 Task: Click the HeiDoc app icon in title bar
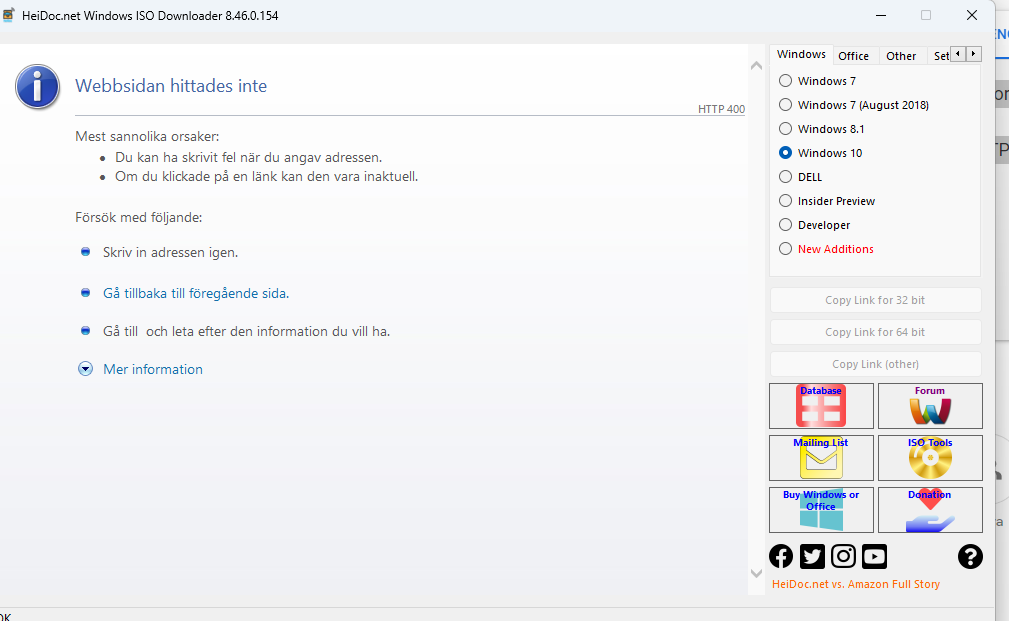click(x=8, y=15)
